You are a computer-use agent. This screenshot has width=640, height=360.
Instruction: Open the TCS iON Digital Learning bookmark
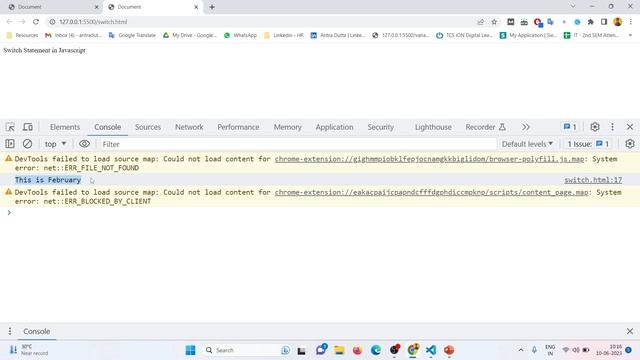pos(464,35)
